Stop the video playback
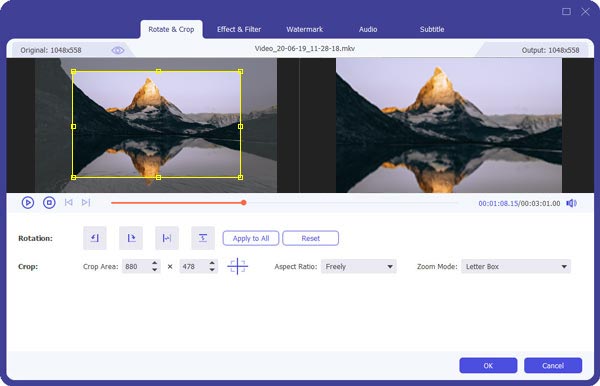Screen dimensions: 600x386 49,202
